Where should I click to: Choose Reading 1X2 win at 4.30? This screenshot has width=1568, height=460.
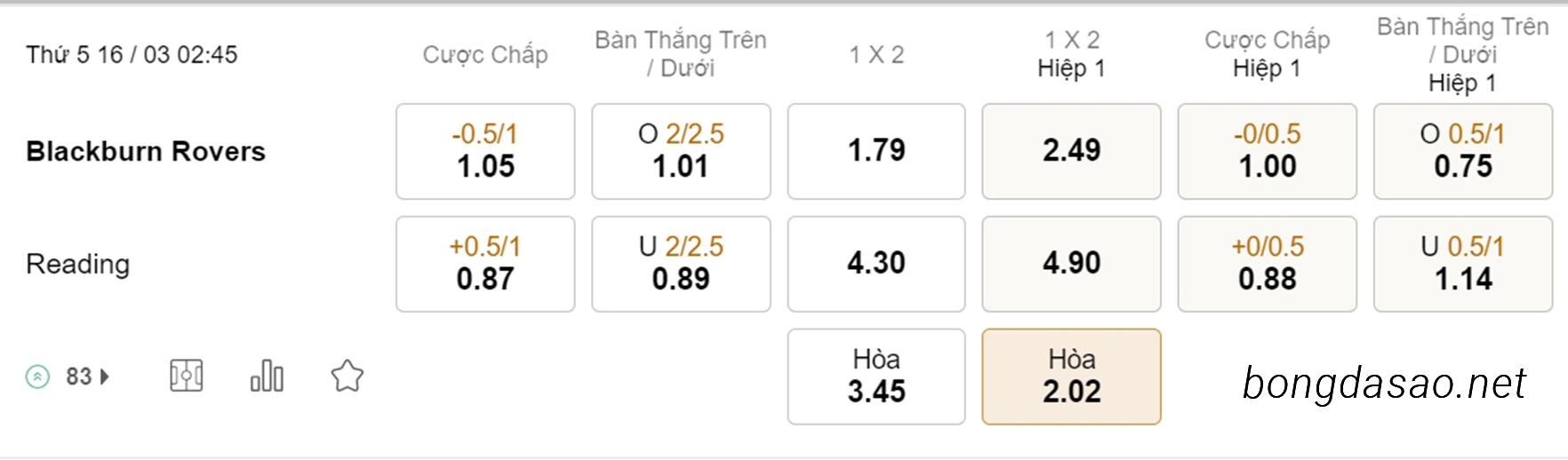(x=876, y=264)
